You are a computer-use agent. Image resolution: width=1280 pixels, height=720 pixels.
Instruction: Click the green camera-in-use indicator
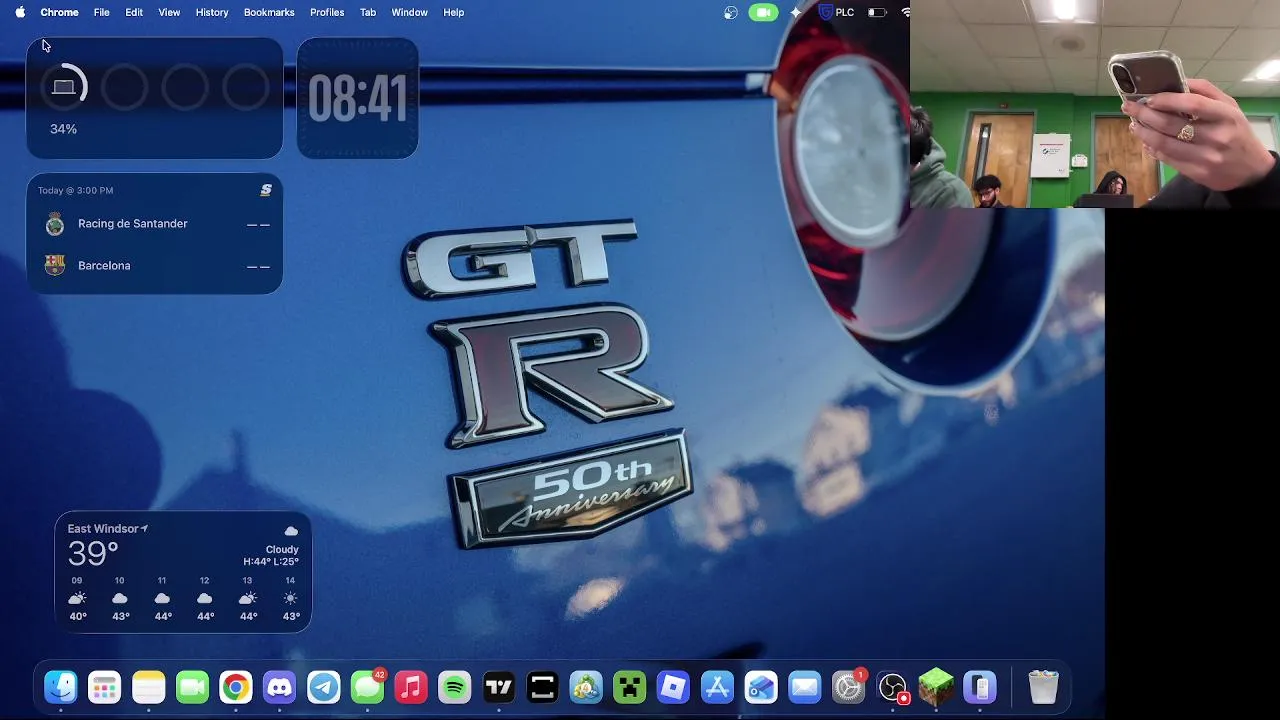763,12
